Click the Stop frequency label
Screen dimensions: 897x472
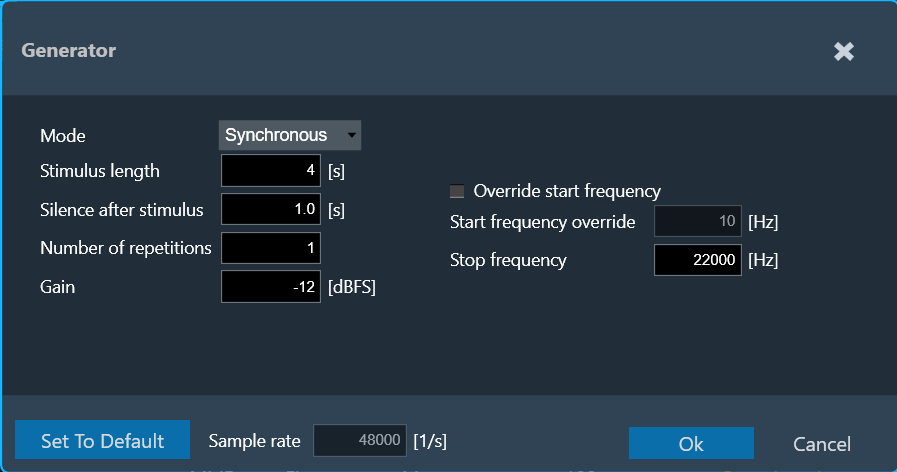pyautogui.click(x=508, y=260)
